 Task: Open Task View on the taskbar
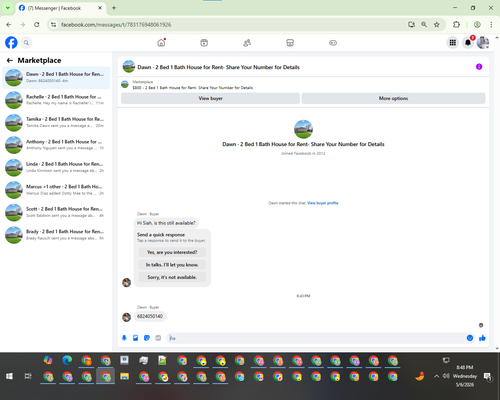click(28, 376)
